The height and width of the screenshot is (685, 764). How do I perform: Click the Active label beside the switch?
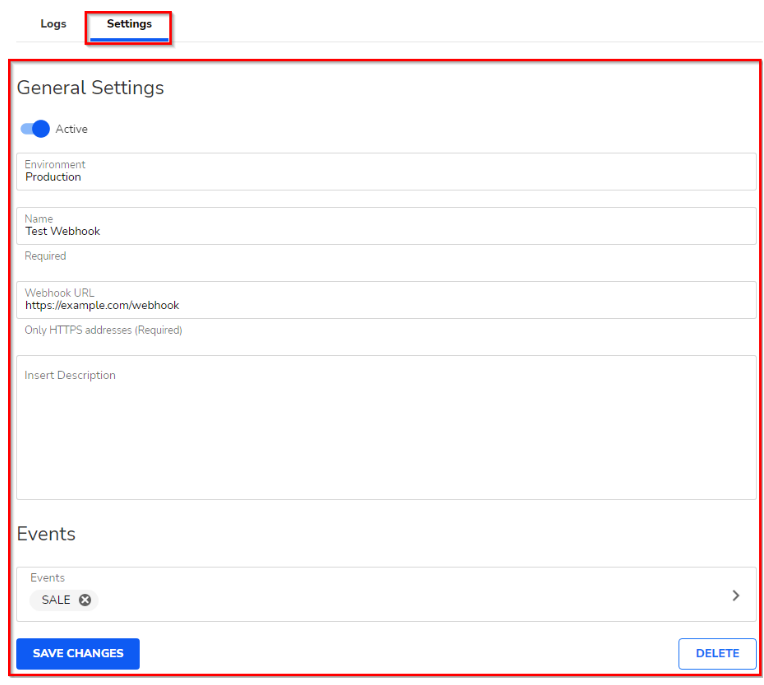click(x=72, y=129)
